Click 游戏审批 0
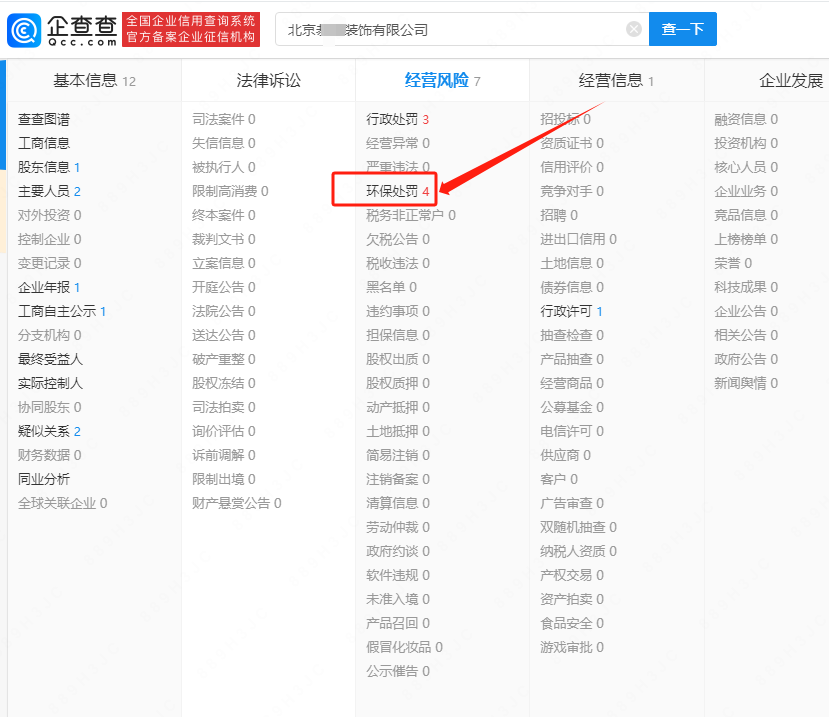 (x=572, y=648)
